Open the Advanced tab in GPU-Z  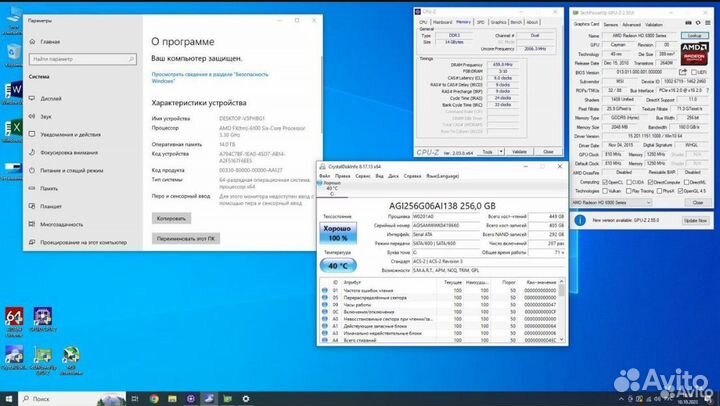pos(631,24)
